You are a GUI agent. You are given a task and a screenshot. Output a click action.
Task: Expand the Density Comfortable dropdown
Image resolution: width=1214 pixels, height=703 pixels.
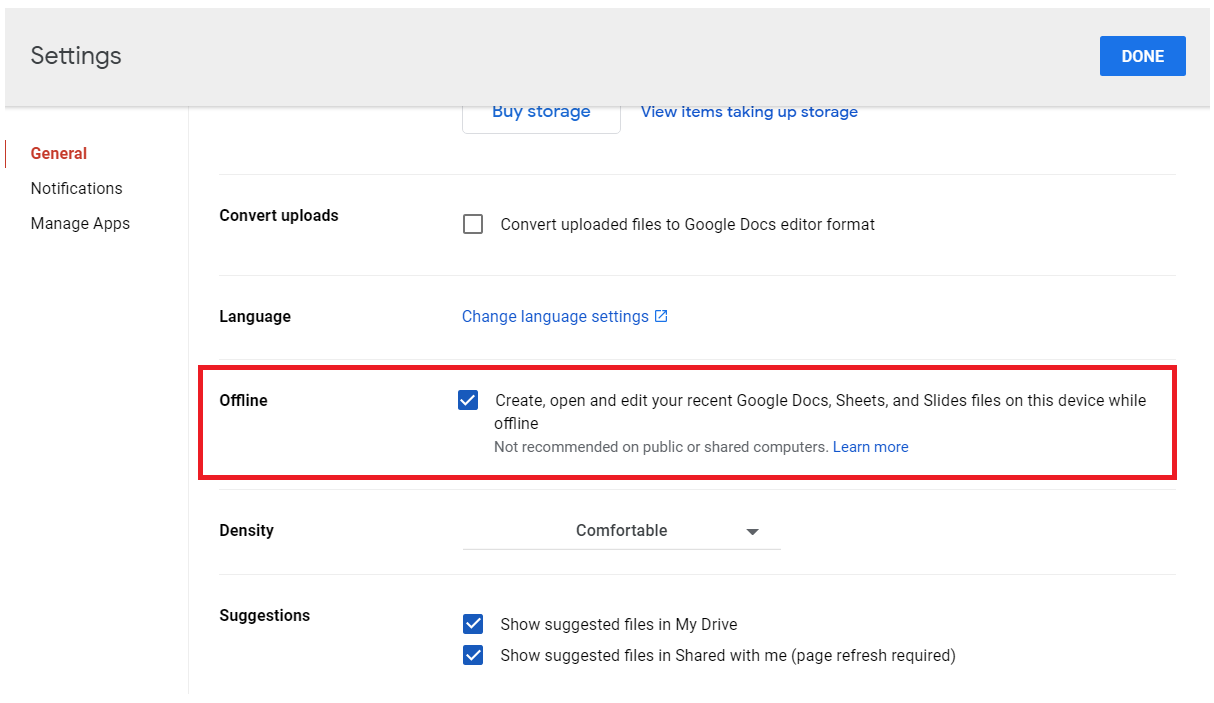click(621, 531)
